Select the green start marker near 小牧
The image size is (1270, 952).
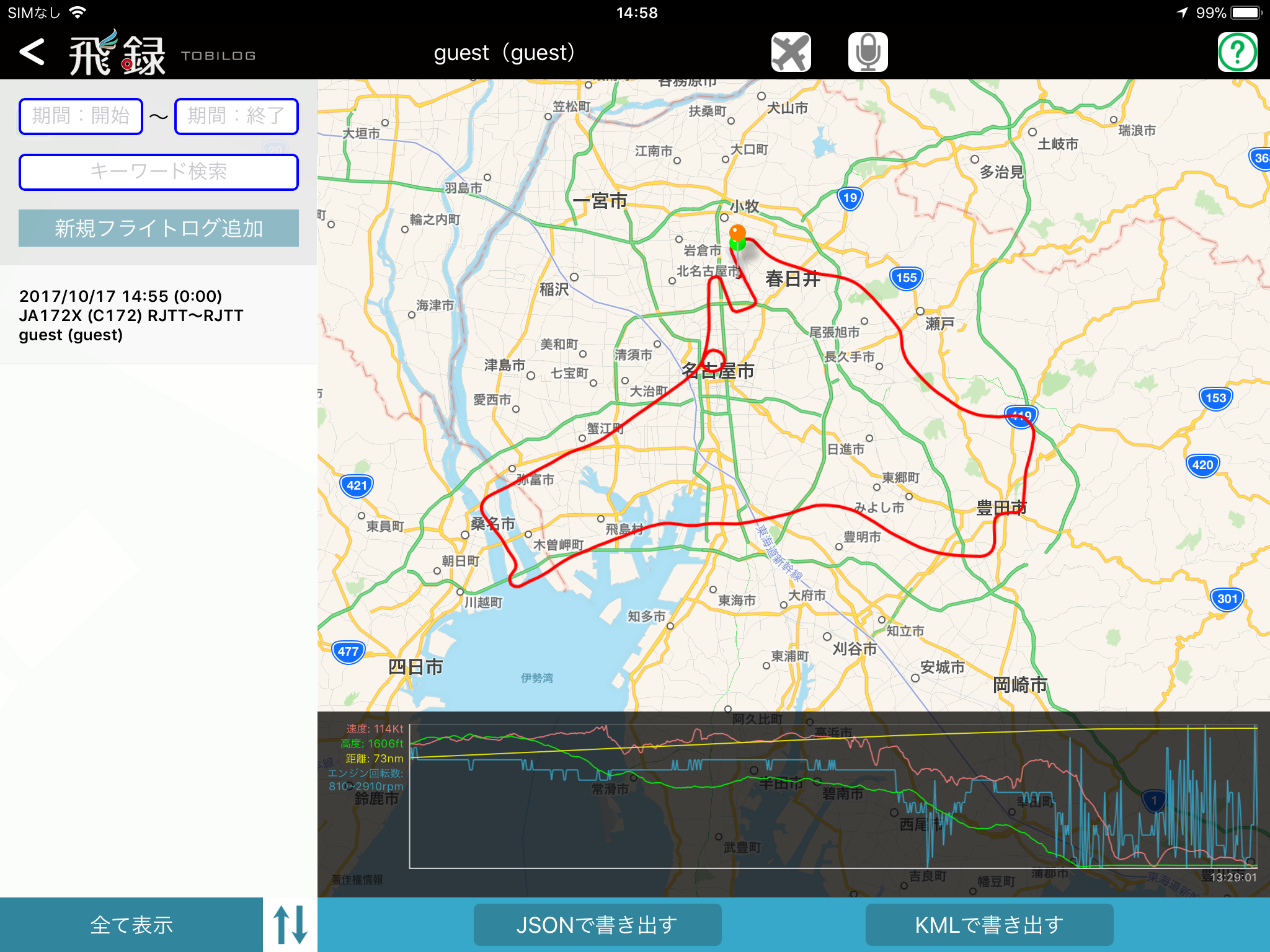[x=738, y=247]
